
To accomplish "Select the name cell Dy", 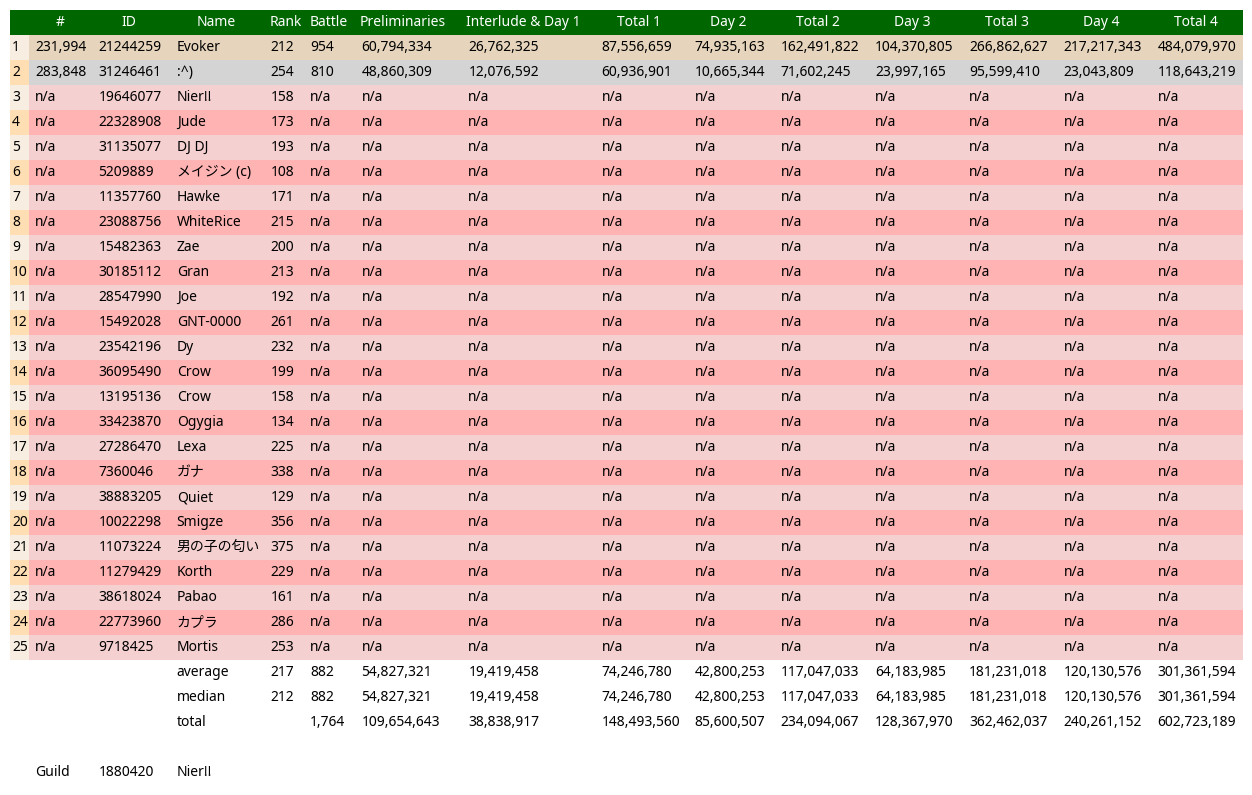I will coord(185,346).
